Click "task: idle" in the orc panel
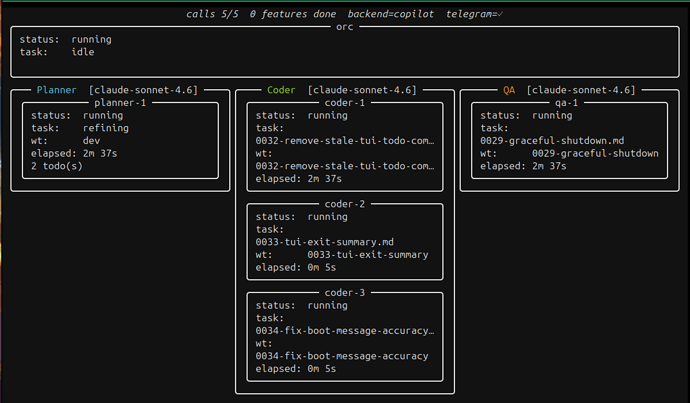 coord(57,52)
